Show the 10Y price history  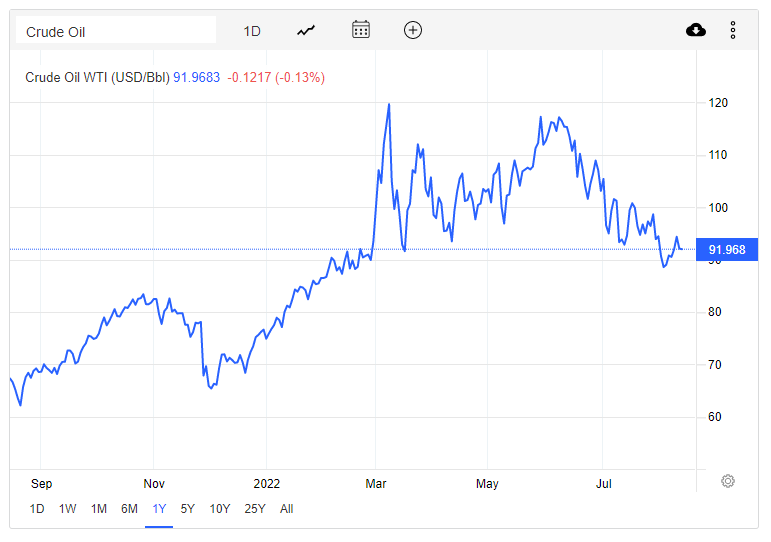click(x=219, y=509)
